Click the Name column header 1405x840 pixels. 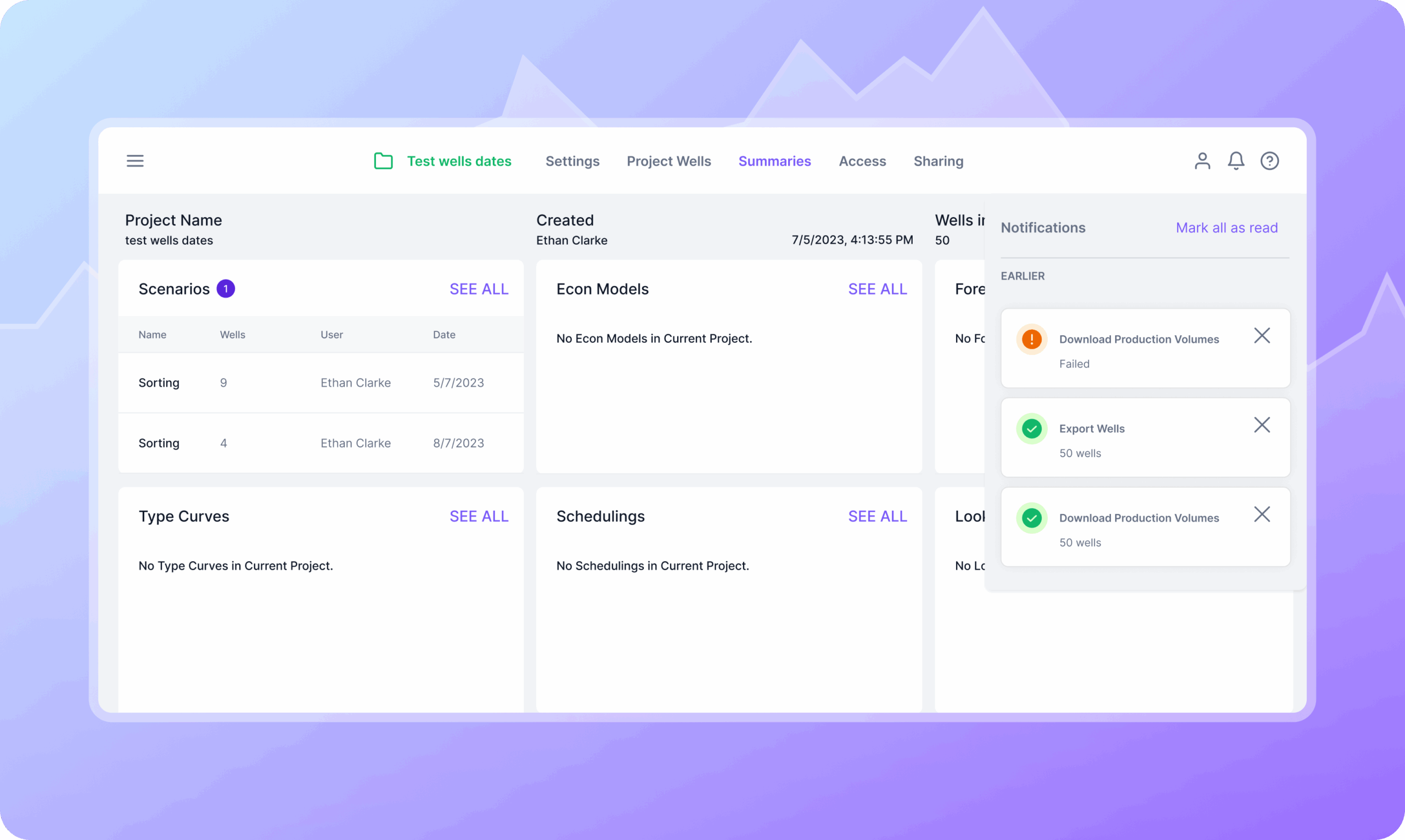tap(152, 335)
